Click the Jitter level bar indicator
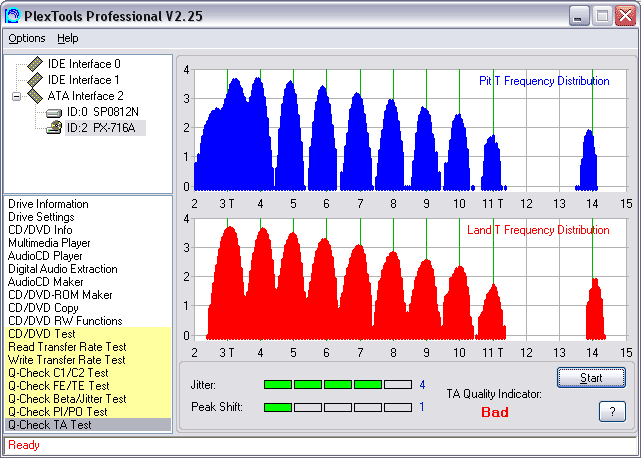The image size is (641, 458). 338,384
